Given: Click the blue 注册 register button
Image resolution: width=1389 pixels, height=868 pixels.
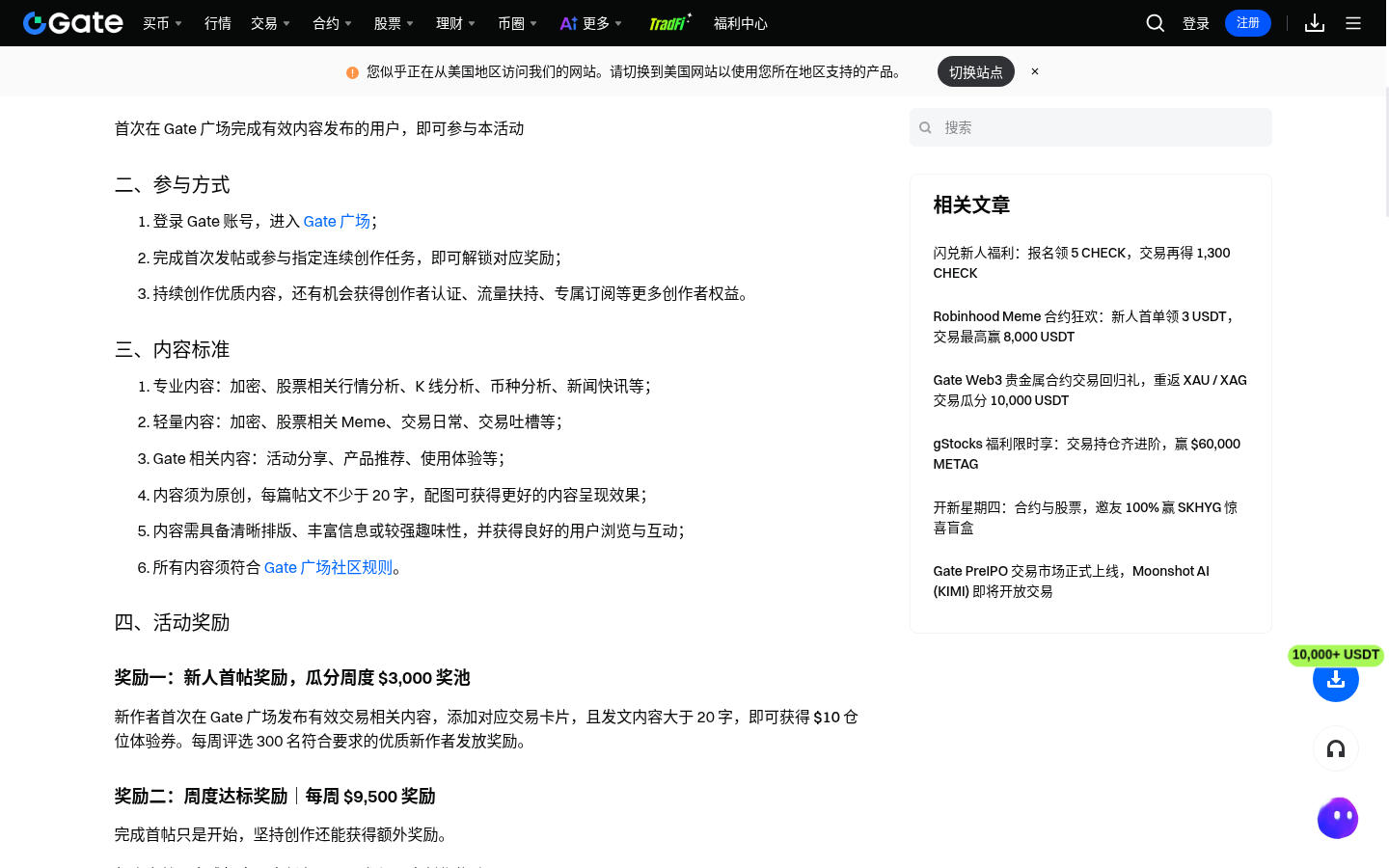Looking at the screenshot, I should [1248, 23].
